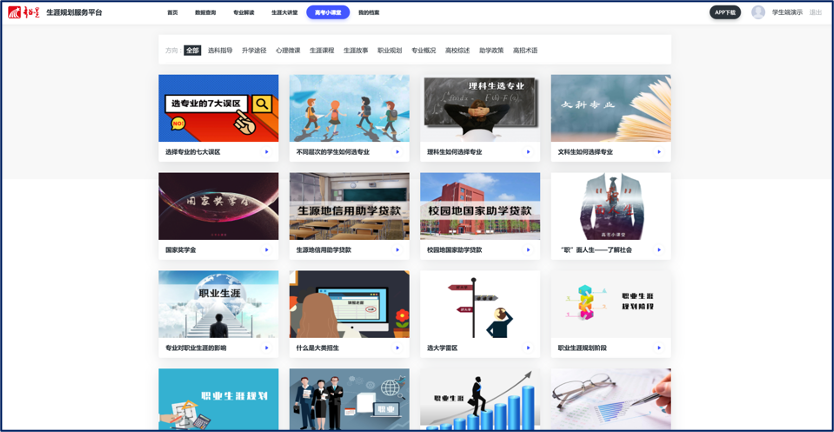Click card title 选择专业的七大误区

pos(193,152)
